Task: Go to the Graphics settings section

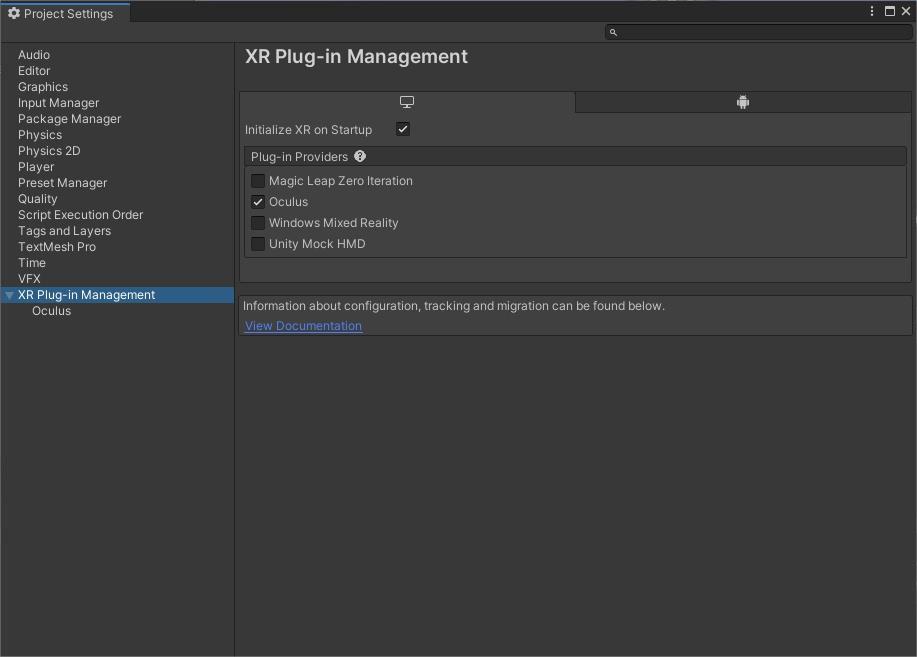Action: click(x=43, y=87)
